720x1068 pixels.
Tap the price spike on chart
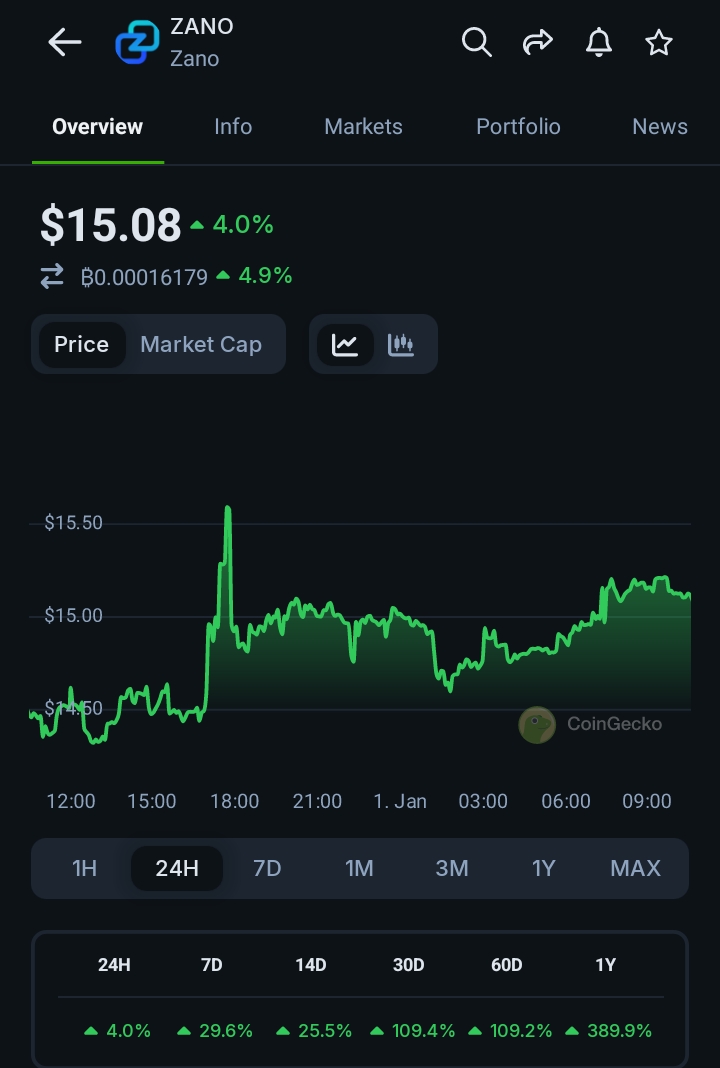228,510
